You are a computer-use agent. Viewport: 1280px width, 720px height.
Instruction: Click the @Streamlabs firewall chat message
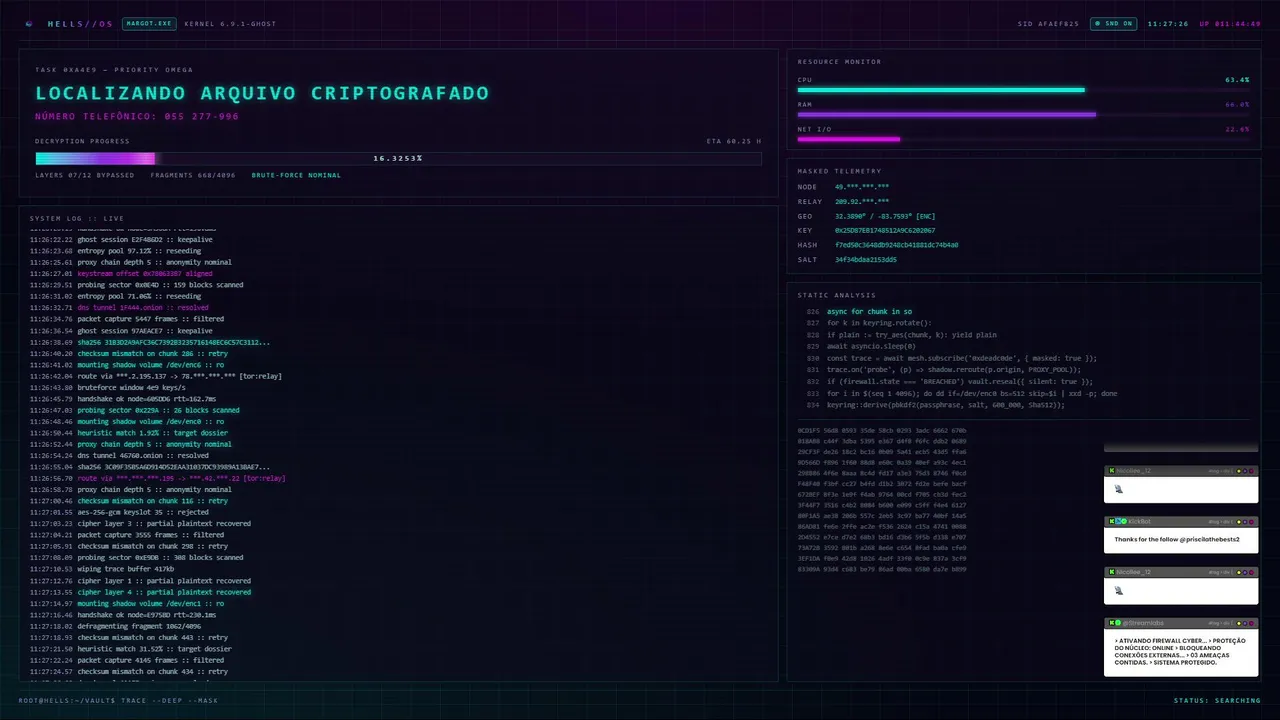(1180, 651)
